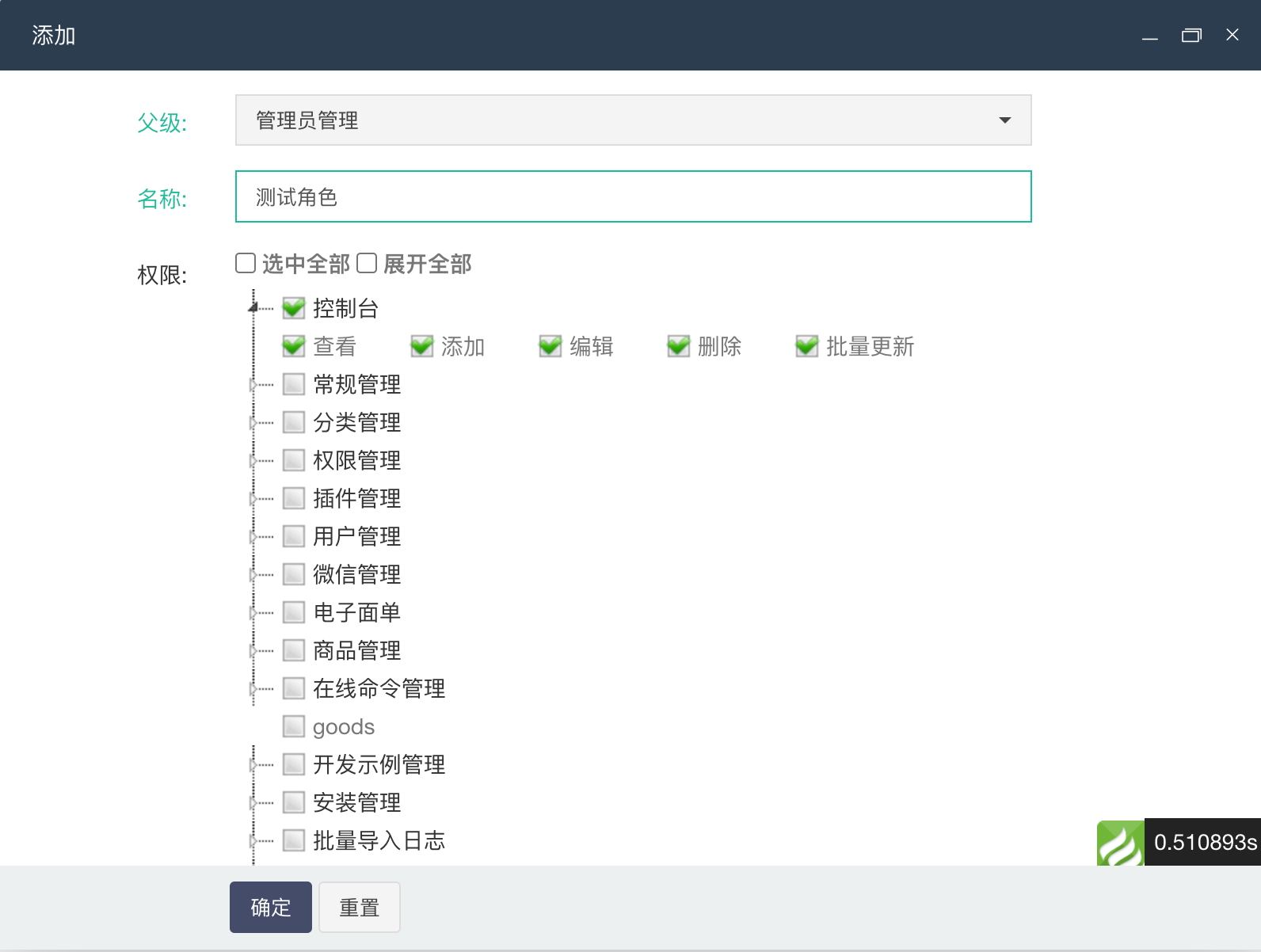The height and width of the screenshot is (952, 1261).
Task: Click the 名称 name input field
Action: point(633,196)
